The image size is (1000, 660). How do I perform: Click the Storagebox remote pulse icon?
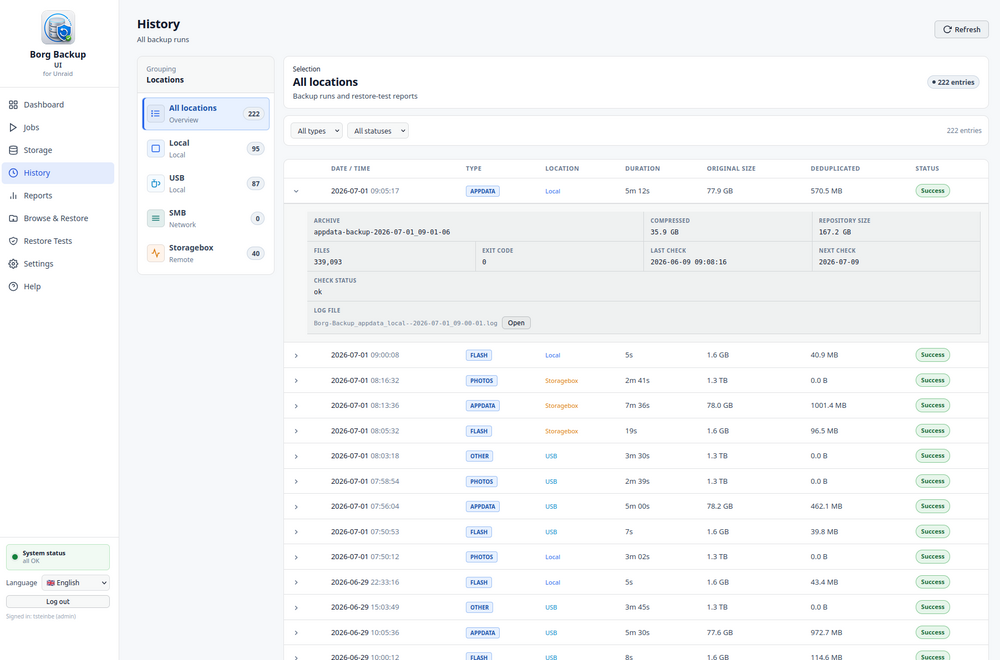[x=156, y=253]
